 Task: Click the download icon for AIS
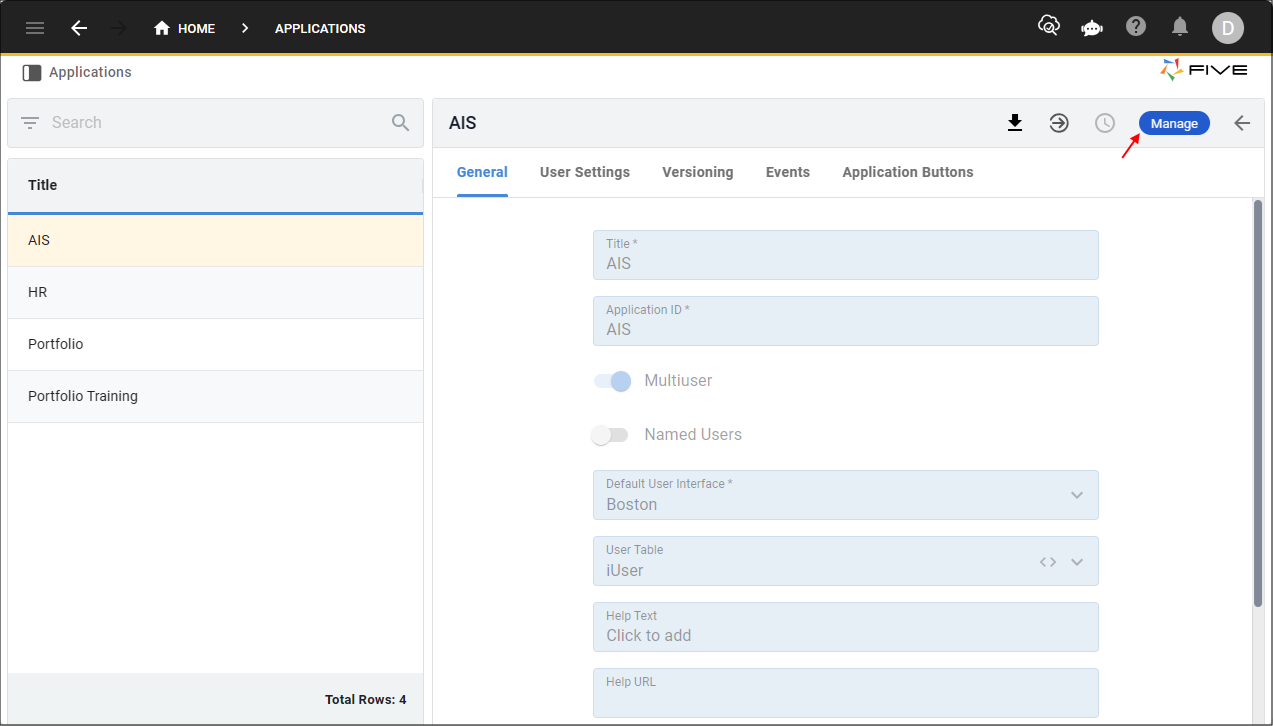coord(1015,123)
